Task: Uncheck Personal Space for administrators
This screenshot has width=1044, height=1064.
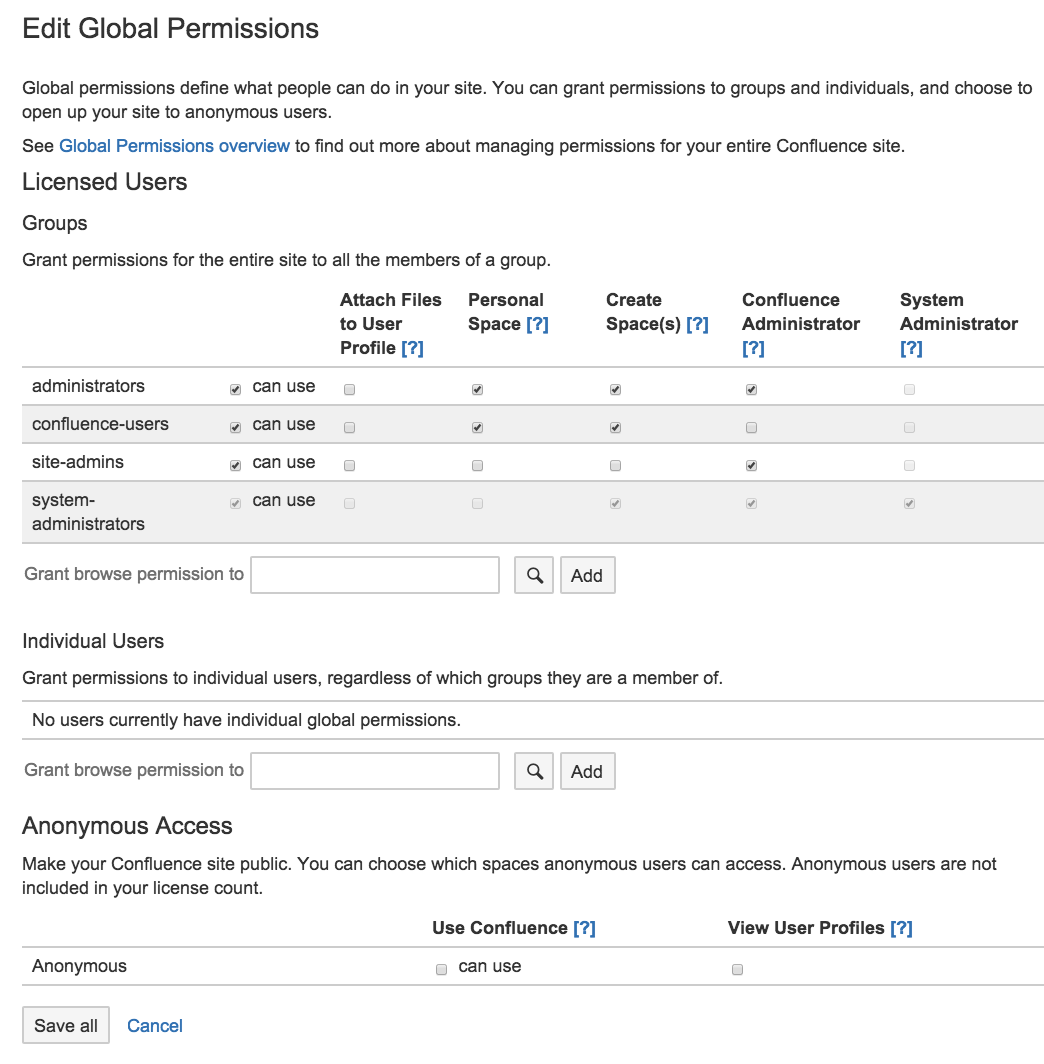Action: (x=478, y=390)
